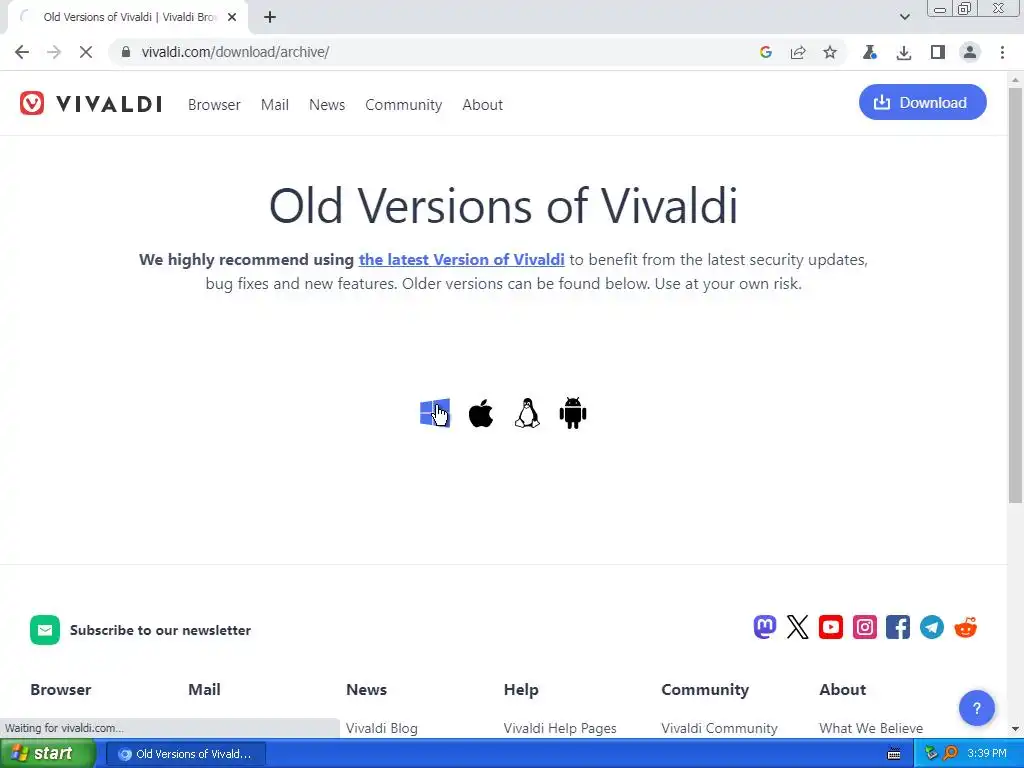Click the tray magnifier icon
1024x768 pixels.
coord(950,754)
